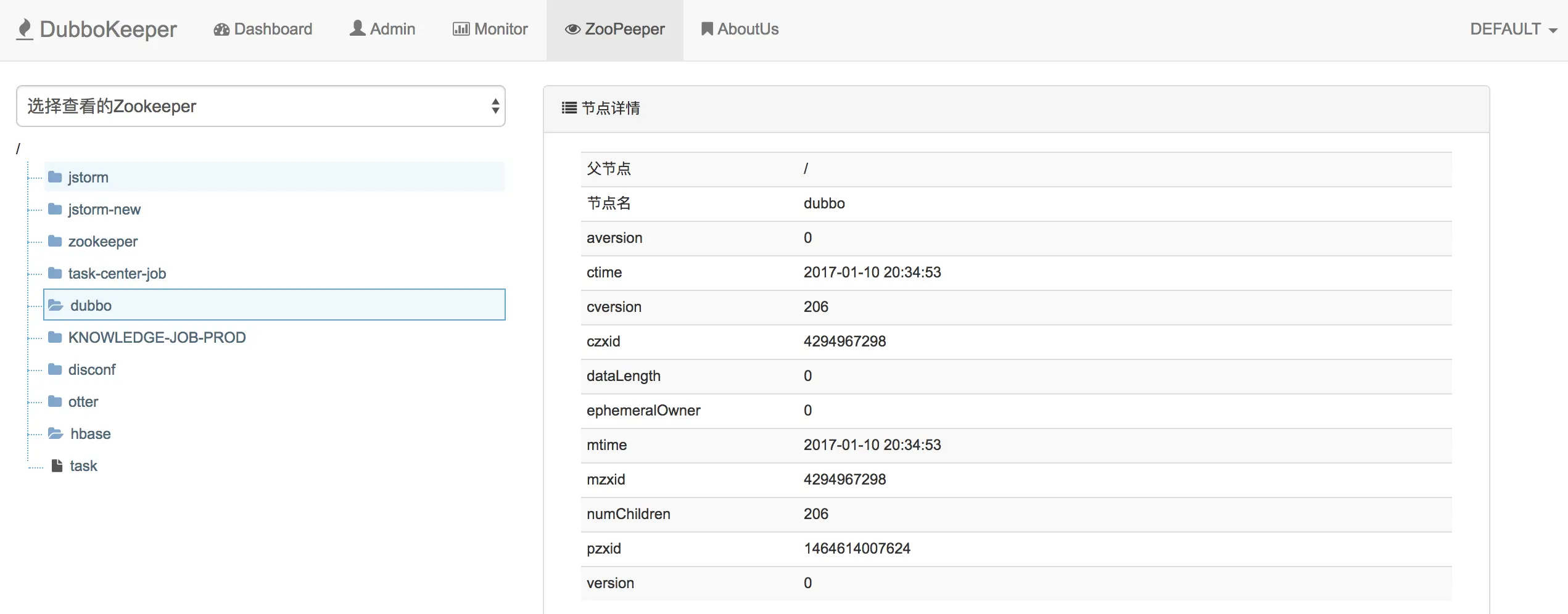Image resolution: width=1568 pixels, height=614 pixels.
Task: Select the KNOWLEDGE-JOB-PROD node
Action: pos(157,337)
